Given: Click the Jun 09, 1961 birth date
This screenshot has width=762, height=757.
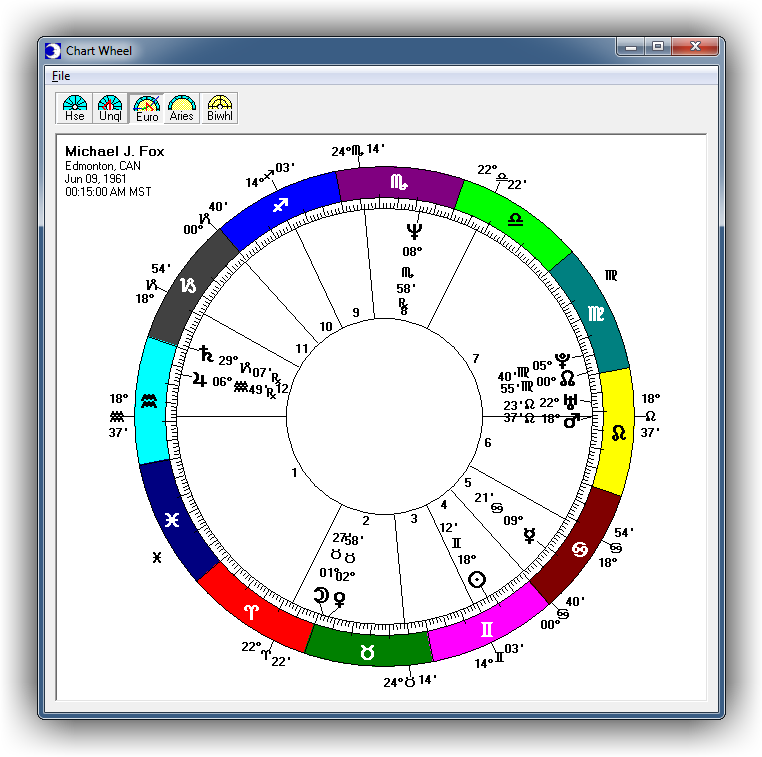Looking at the screenshot, I should (x=95, y=179).
